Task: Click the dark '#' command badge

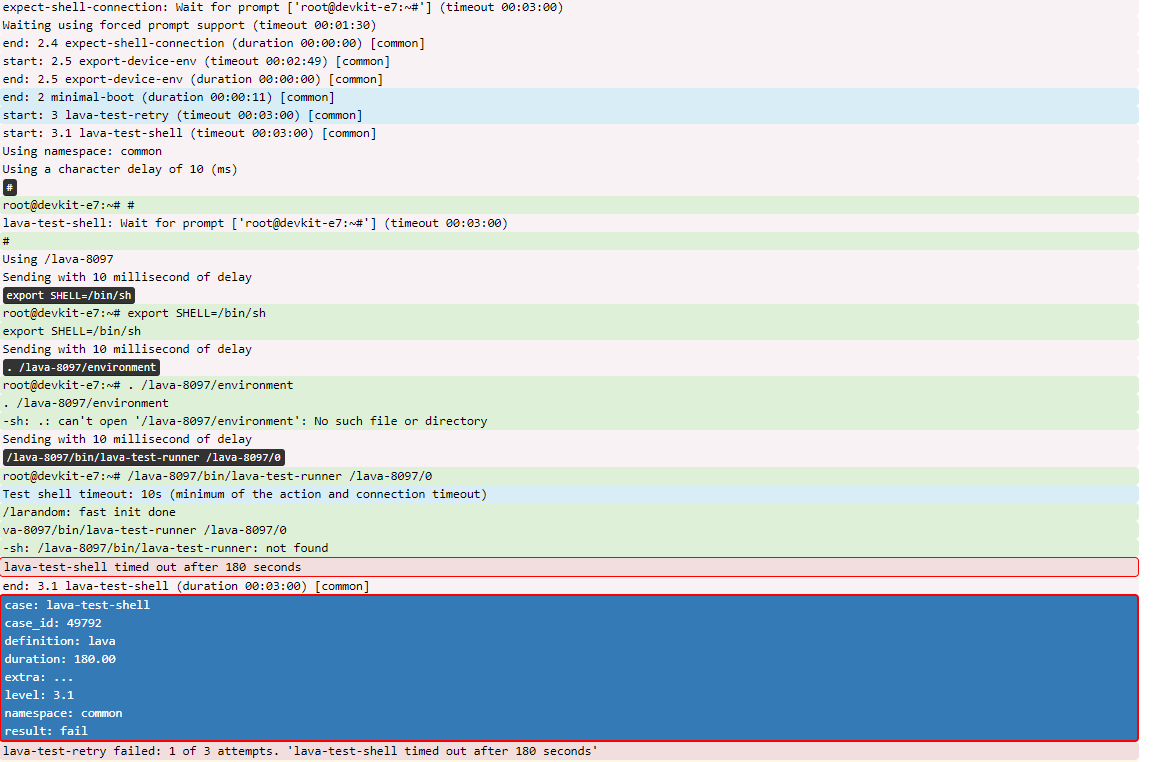Action: (10, 188)
